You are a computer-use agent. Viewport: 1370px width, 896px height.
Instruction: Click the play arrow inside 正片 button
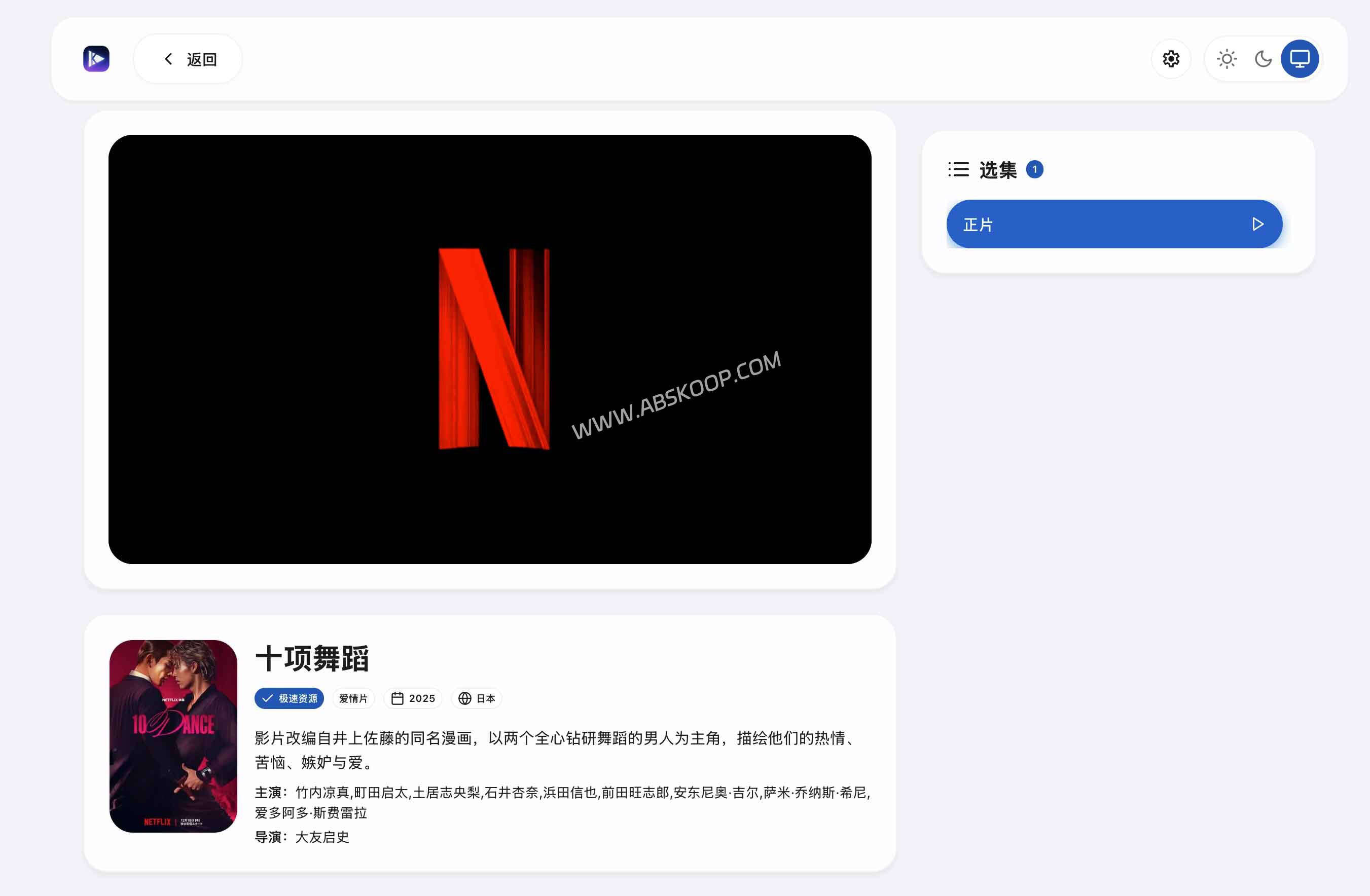[x=1258, y=225]
